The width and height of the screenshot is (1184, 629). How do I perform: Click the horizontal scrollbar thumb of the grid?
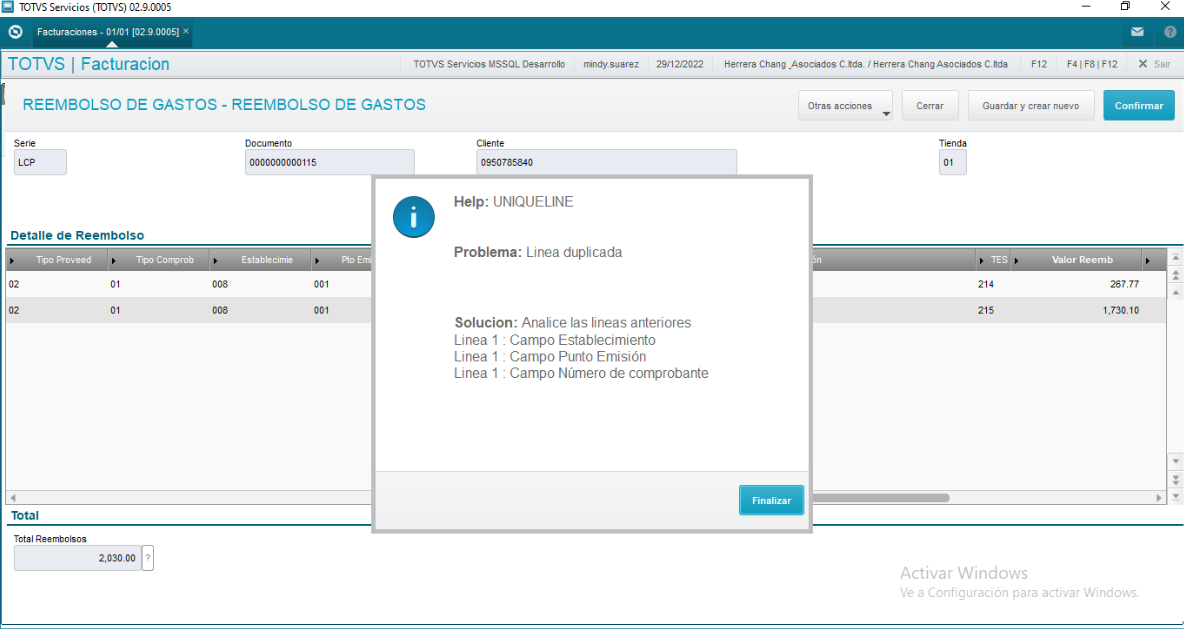pyautogui.click(x=880, y=498)
